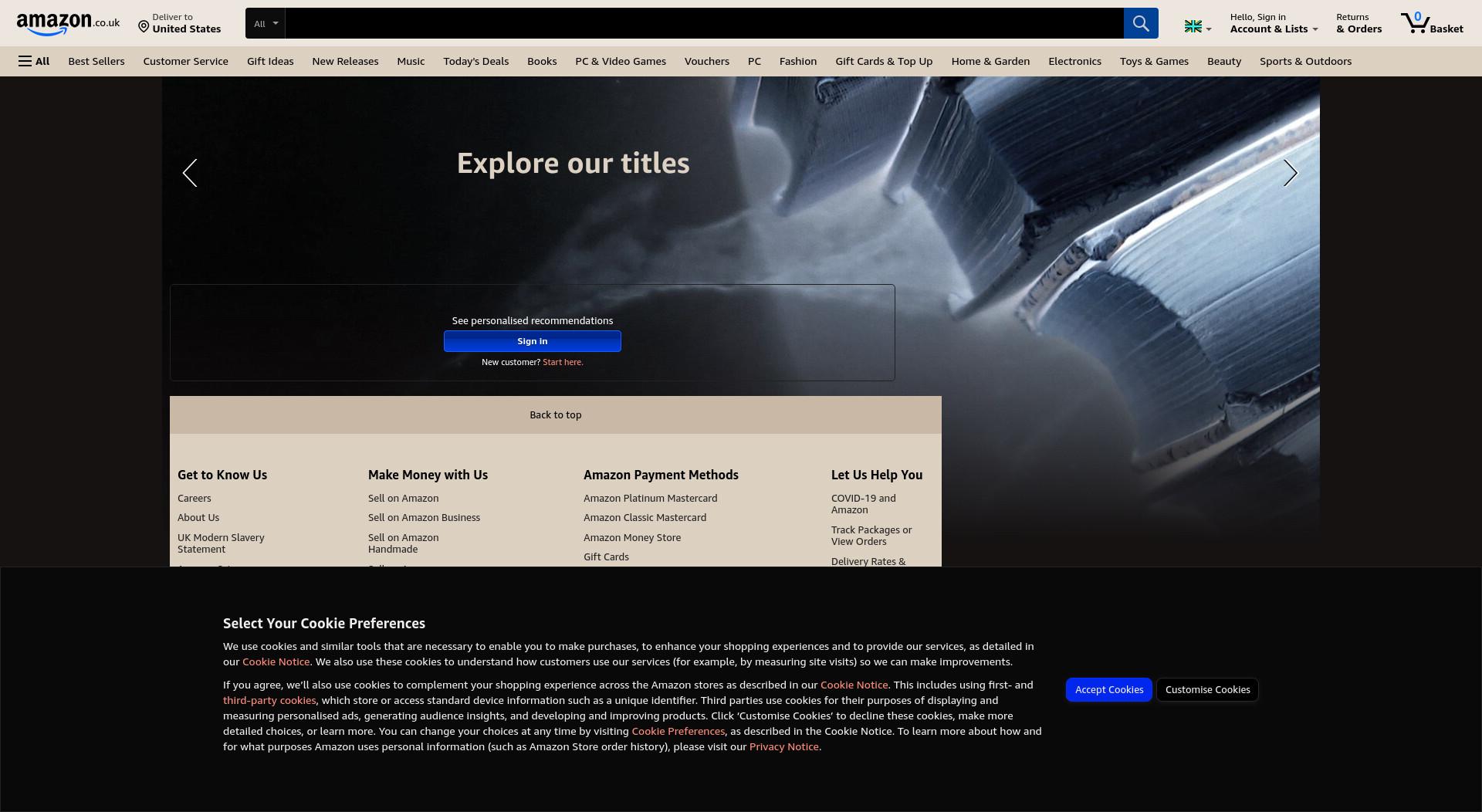Open Sell on Amazon Business link
This screenshot has height=812, width=1482.
[424, 517]
